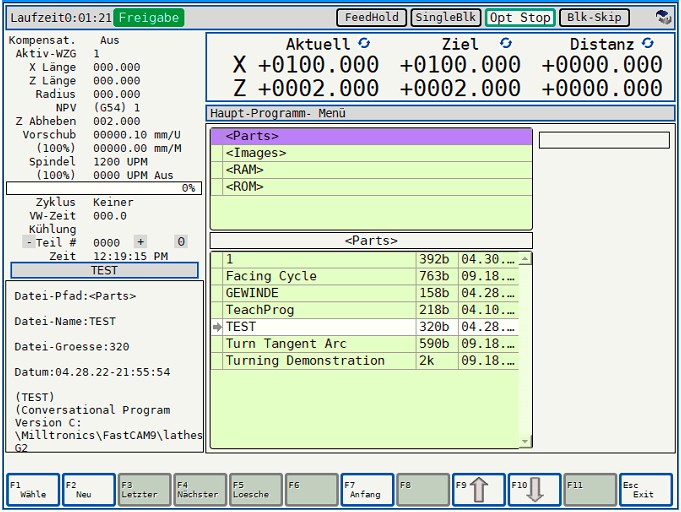This screenshot has width=681, height=512.
Task: Click the Spindel 1200 UPM value
Action: pos(120,162)
